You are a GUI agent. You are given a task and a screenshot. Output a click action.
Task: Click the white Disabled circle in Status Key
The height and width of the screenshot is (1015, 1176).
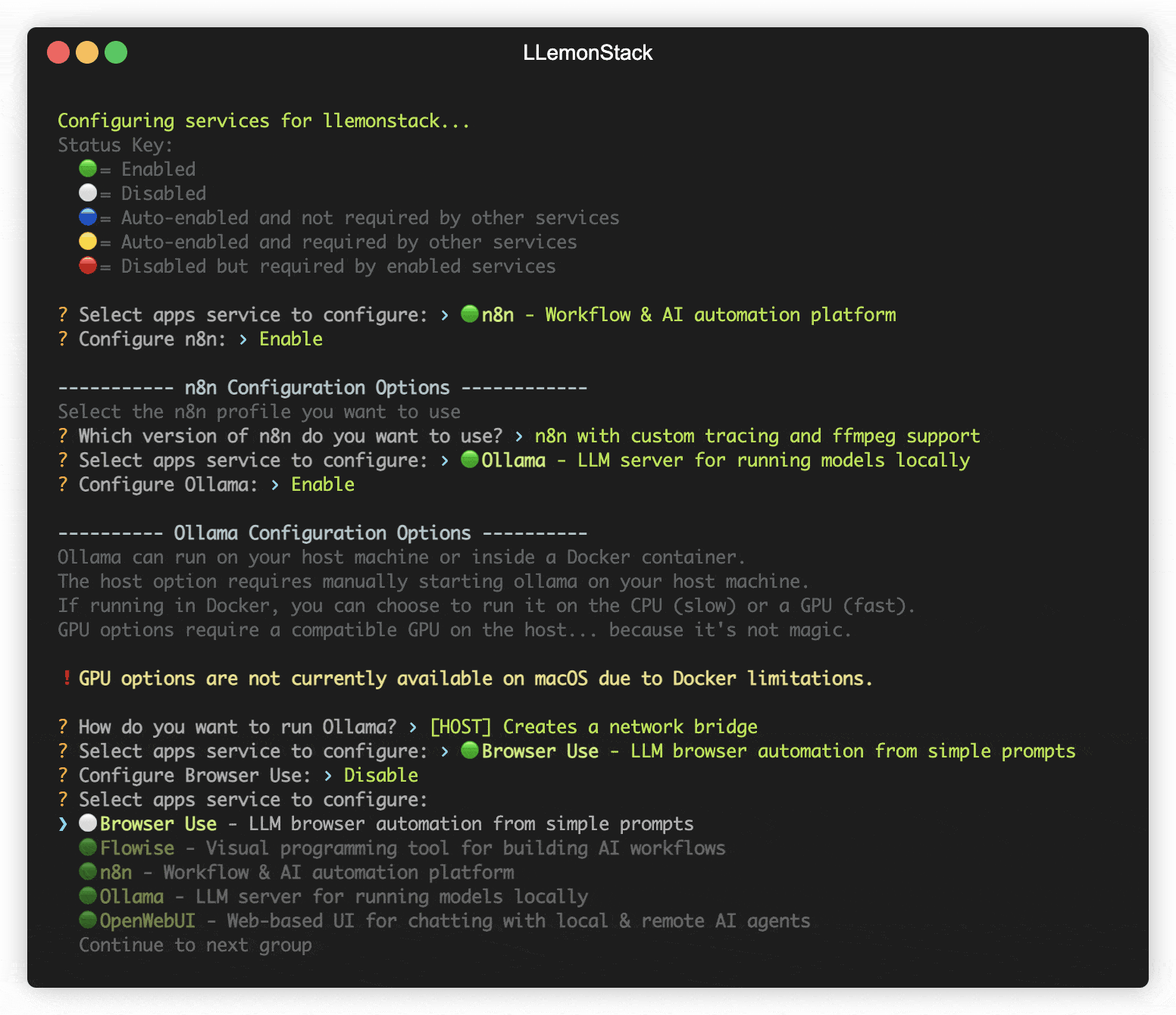88,192
